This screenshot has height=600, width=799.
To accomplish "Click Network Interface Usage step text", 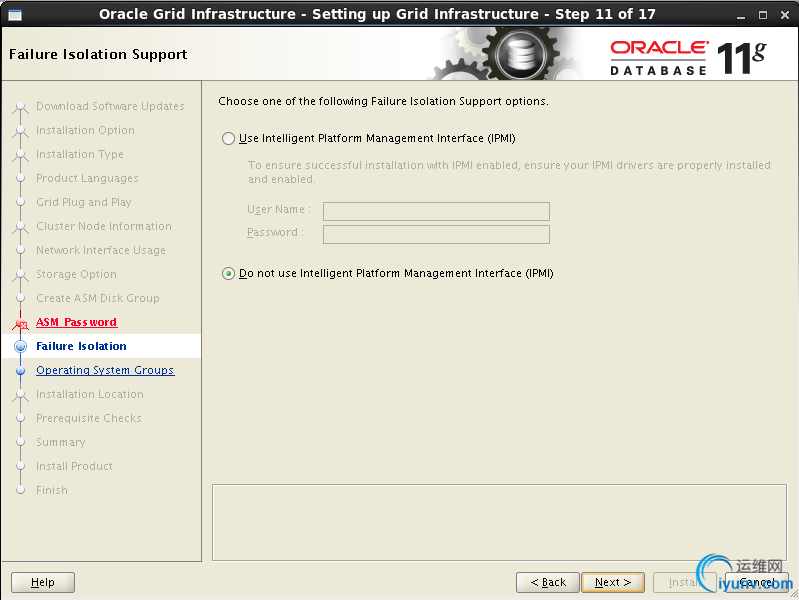I will (100, 250).
